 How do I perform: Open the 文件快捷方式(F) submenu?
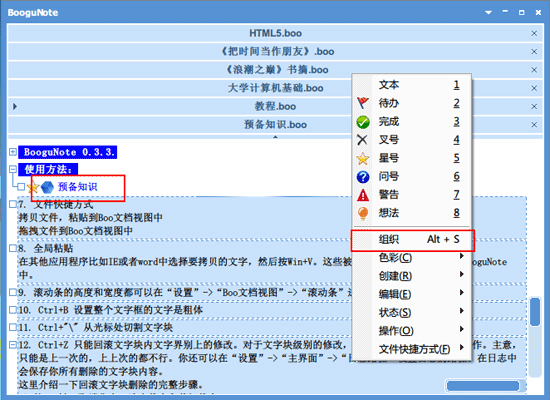point(412,349)
